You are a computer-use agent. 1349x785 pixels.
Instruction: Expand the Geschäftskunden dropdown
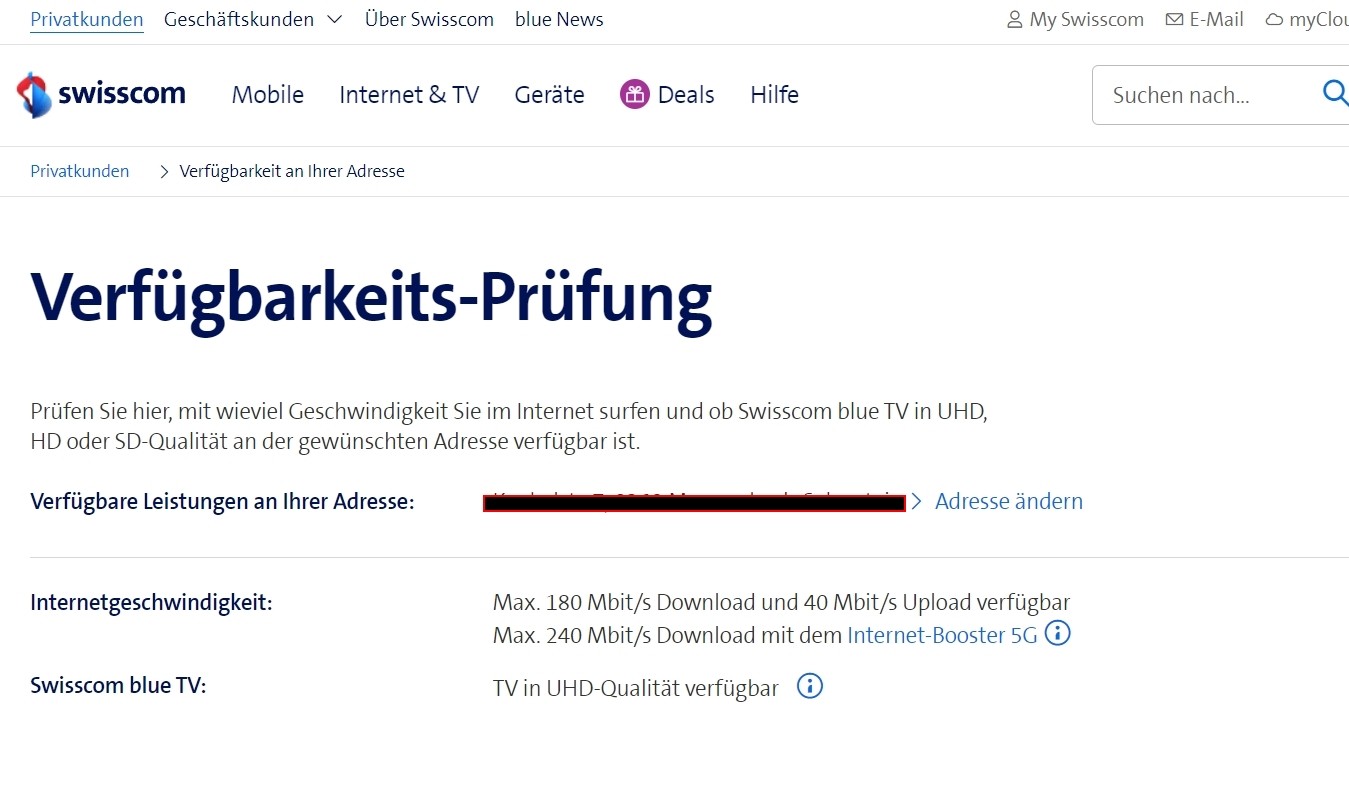tap(335, 19)
